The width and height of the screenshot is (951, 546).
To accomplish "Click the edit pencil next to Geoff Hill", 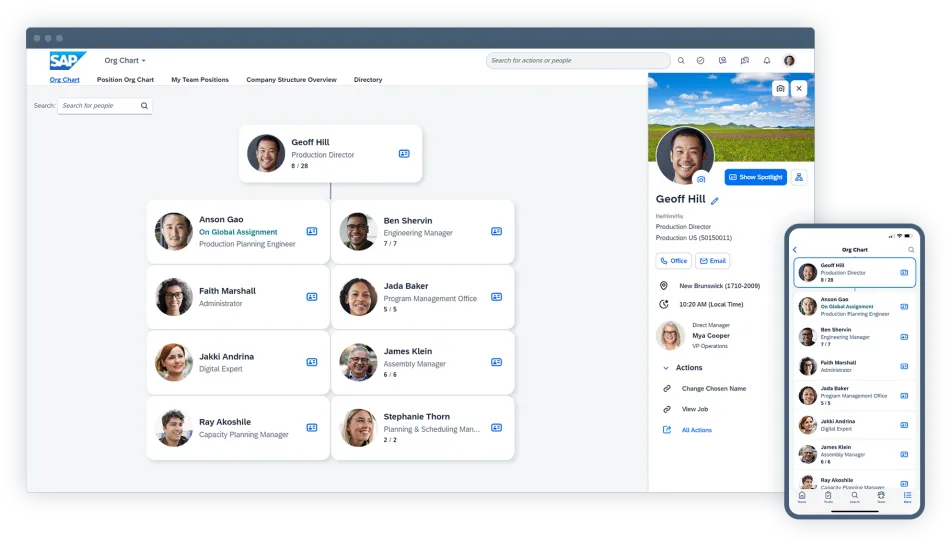I will click(715, 201).
